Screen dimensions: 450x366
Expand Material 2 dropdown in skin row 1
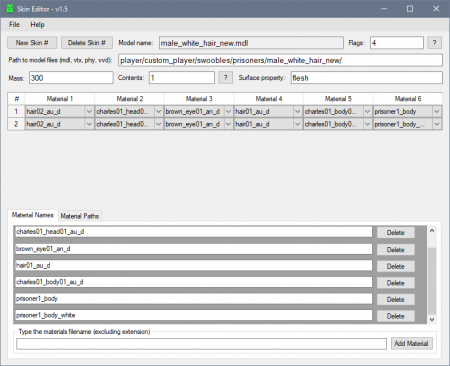pyautogui.click(x=159, y=112)
